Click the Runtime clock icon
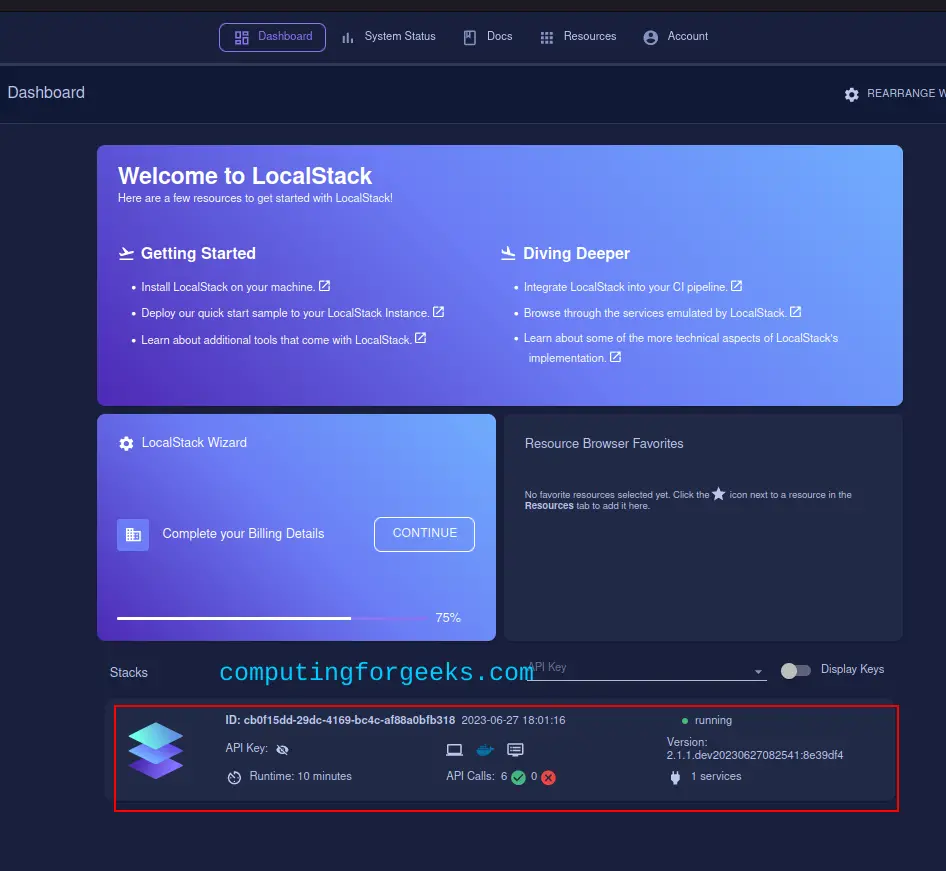The height and width of the screenshot is (871, 946). click(x=234, y=778)
